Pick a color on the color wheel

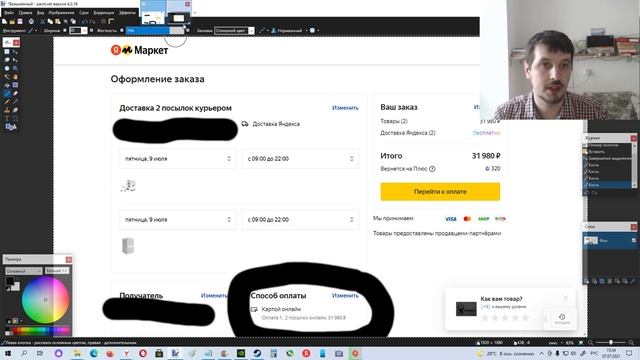click(45, 300)
